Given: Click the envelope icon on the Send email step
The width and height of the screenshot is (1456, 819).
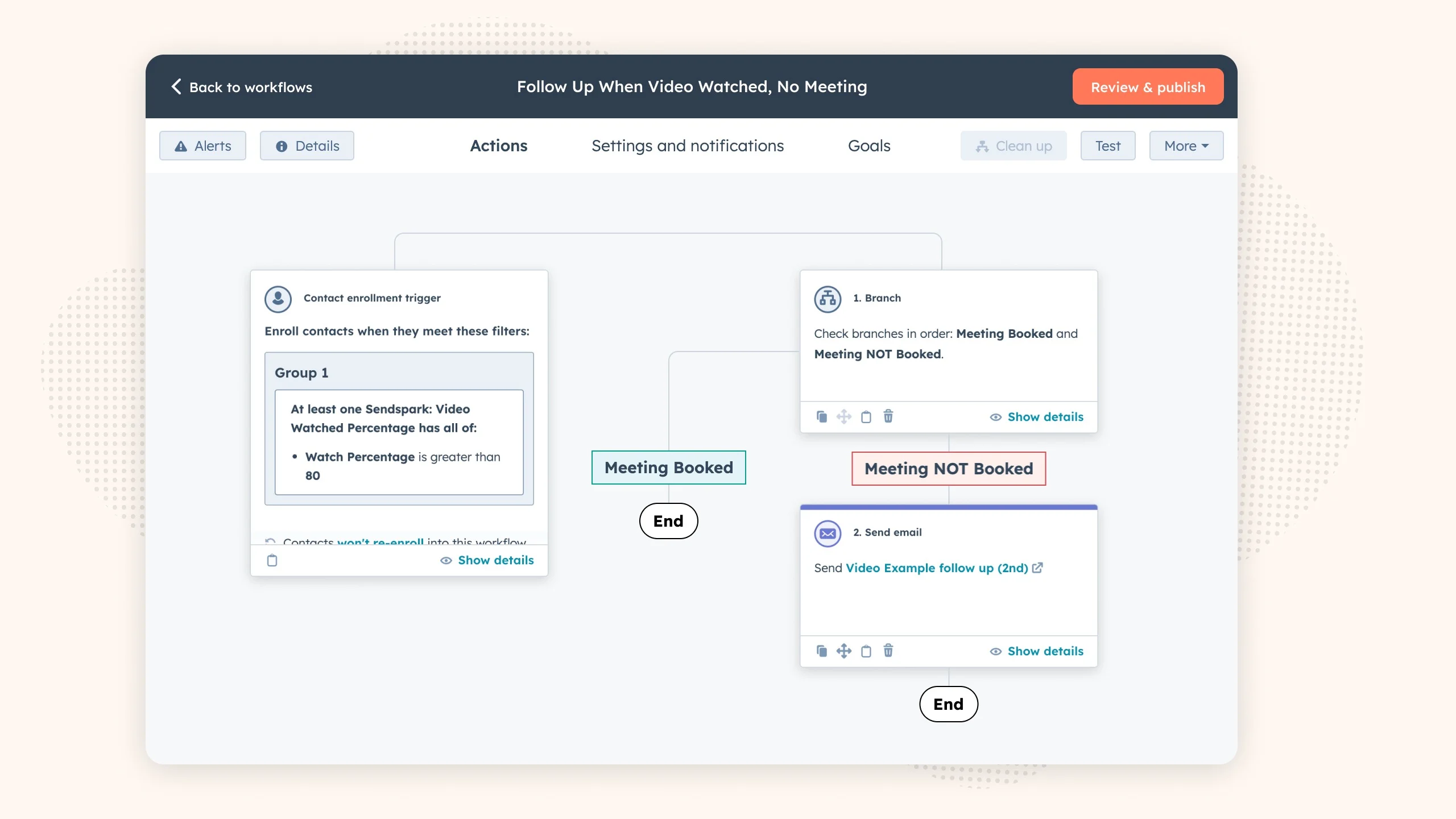Looking at the screenshot, I should 828,533.
